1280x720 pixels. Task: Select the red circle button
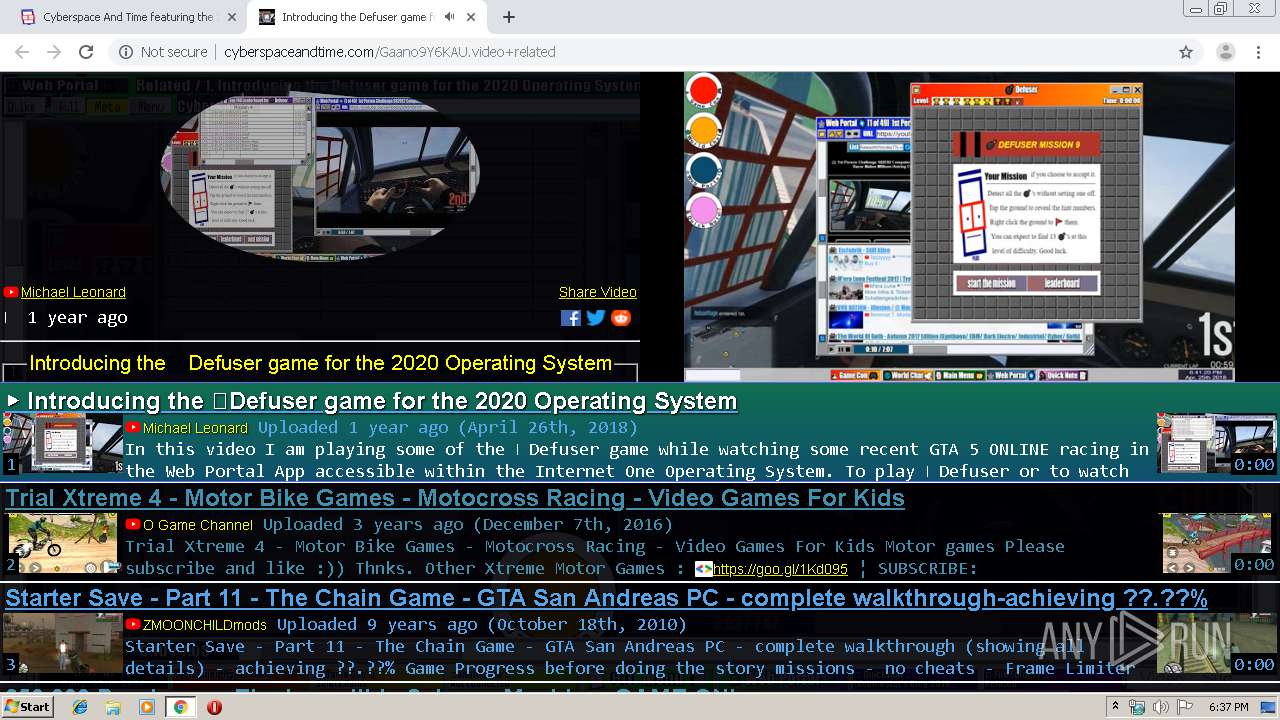tap(704, 91)
